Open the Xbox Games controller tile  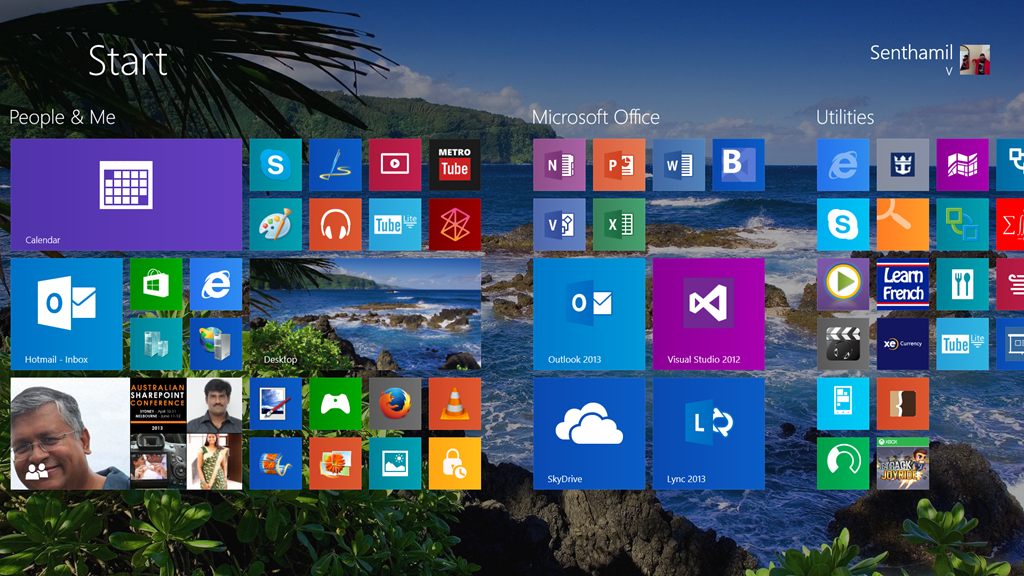pos(335,404)
